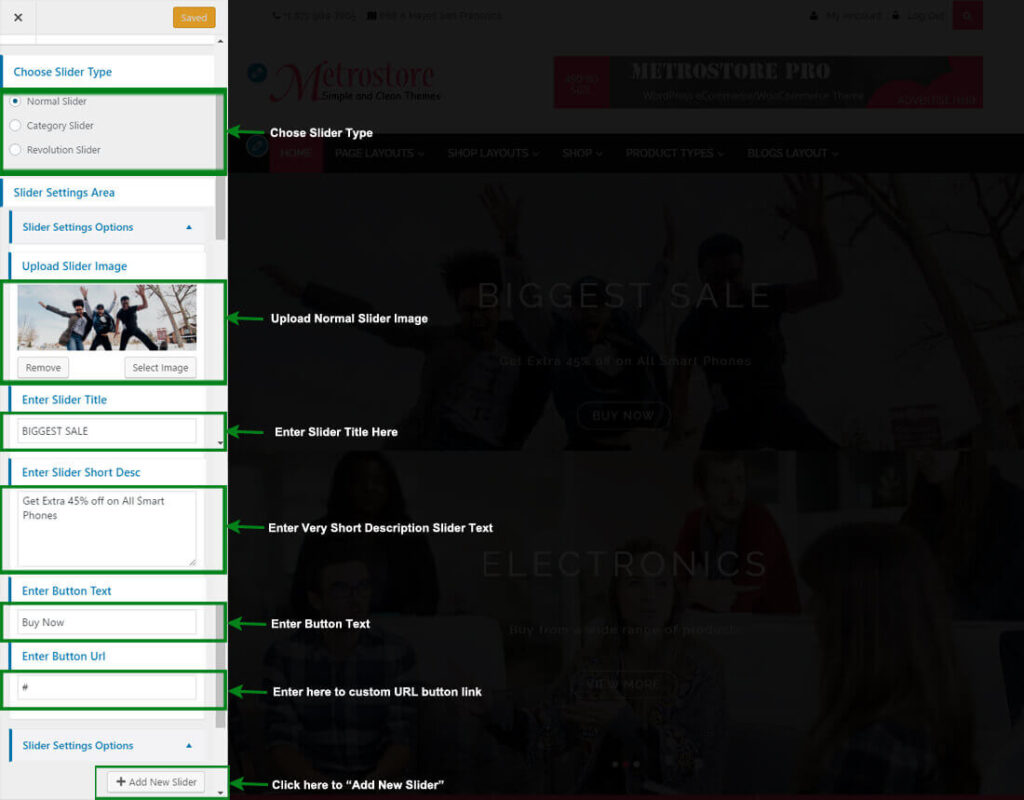The width and height of the screenshot is (1024, 800).
Task: Collapse the first Slider Settings Options section
Action: pos(189,227)
